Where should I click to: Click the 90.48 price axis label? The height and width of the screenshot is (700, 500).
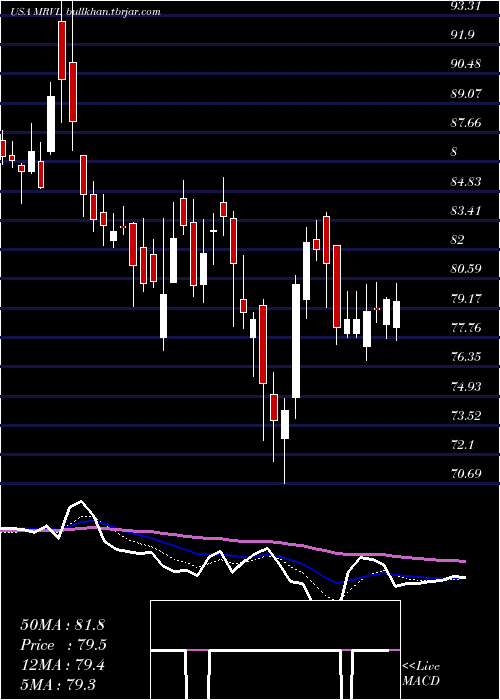tap(466, 64)
